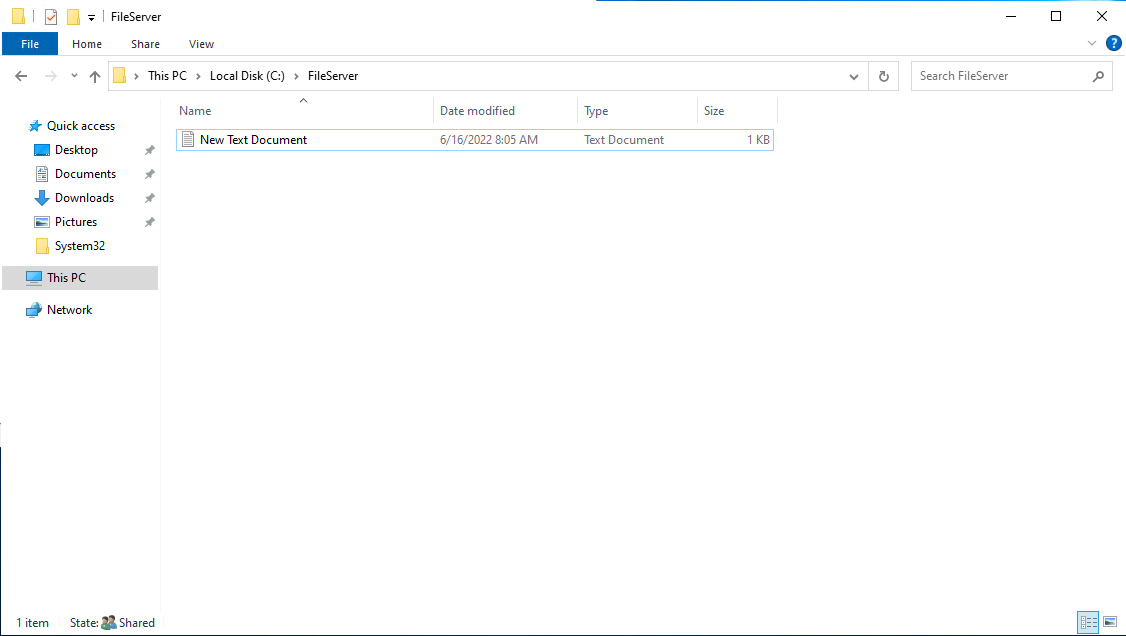Click the New Text Document file icon
The image size is (1126, 636).
point(188,139)
